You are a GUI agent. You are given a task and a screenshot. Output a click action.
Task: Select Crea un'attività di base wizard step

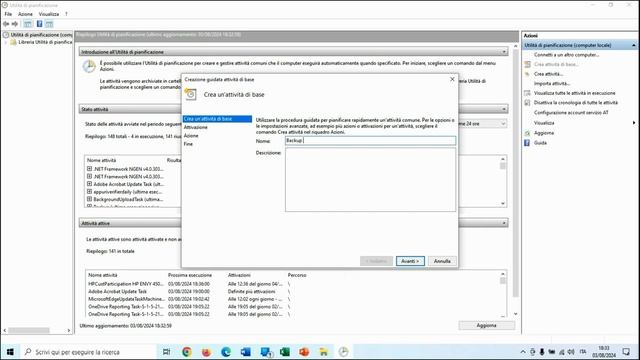click(217, 119)
